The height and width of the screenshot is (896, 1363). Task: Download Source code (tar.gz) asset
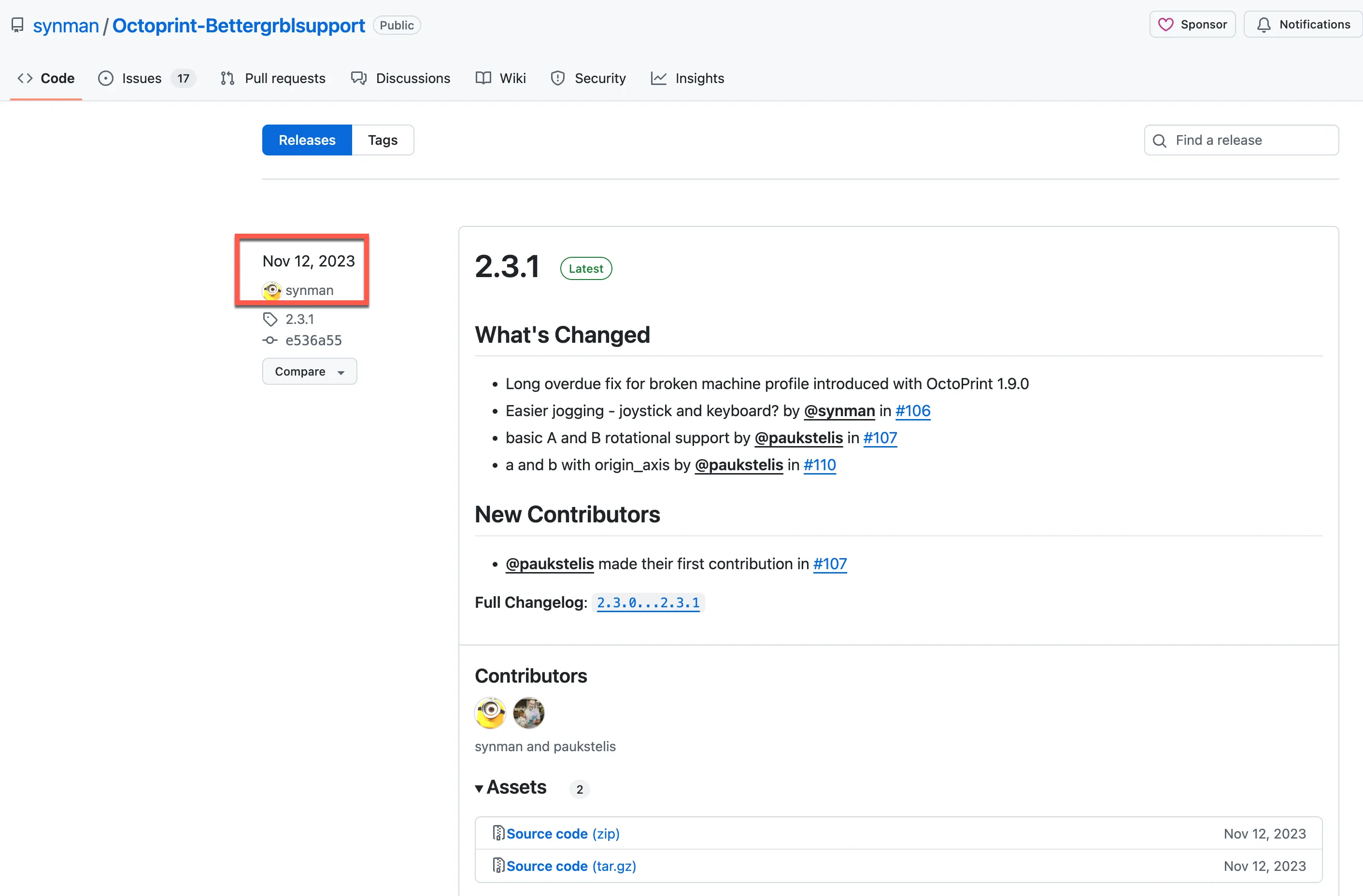tap(570, 866)
